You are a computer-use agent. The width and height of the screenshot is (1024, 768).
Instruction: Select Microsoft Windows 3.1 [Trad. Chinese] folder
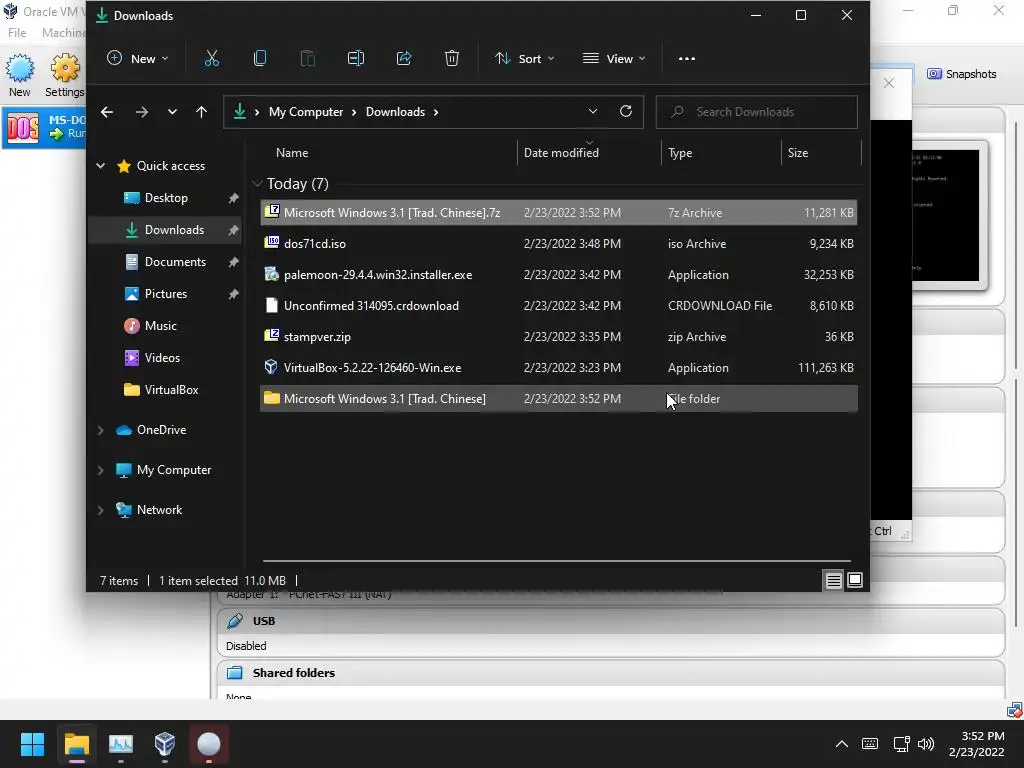[558, 398]
